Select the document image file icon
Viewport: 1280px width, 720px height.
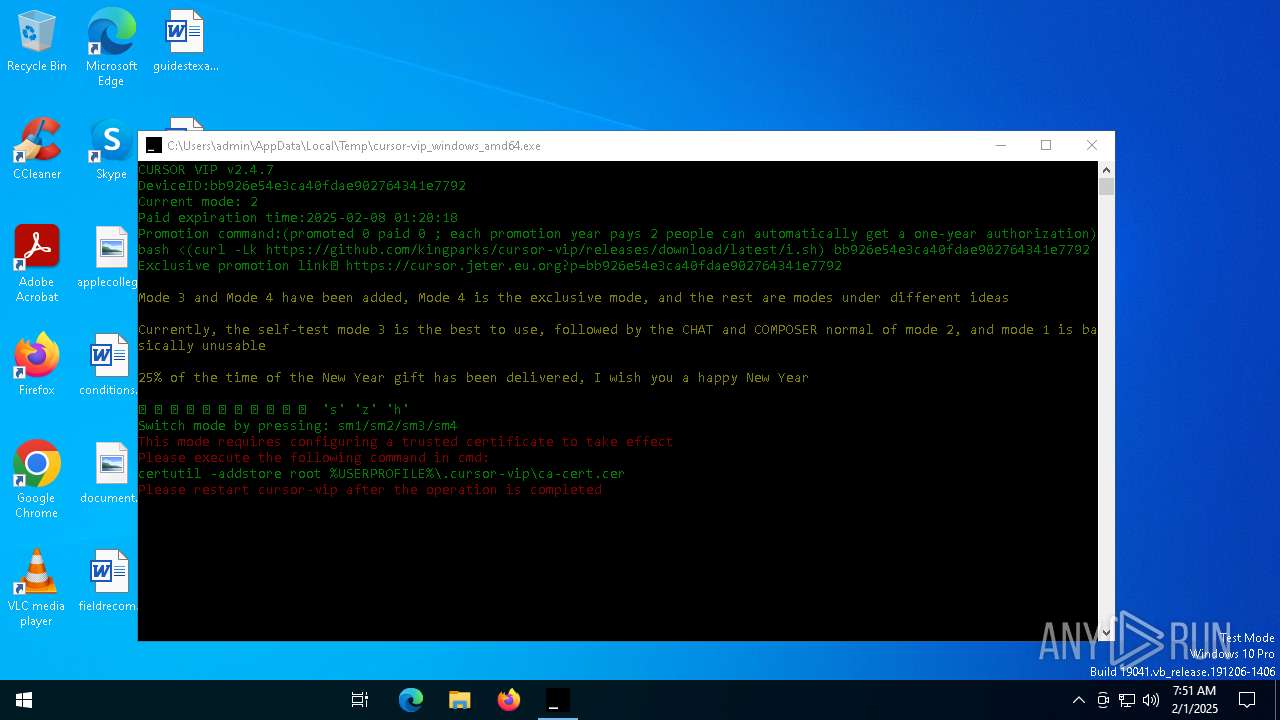[x=108, y=473]
